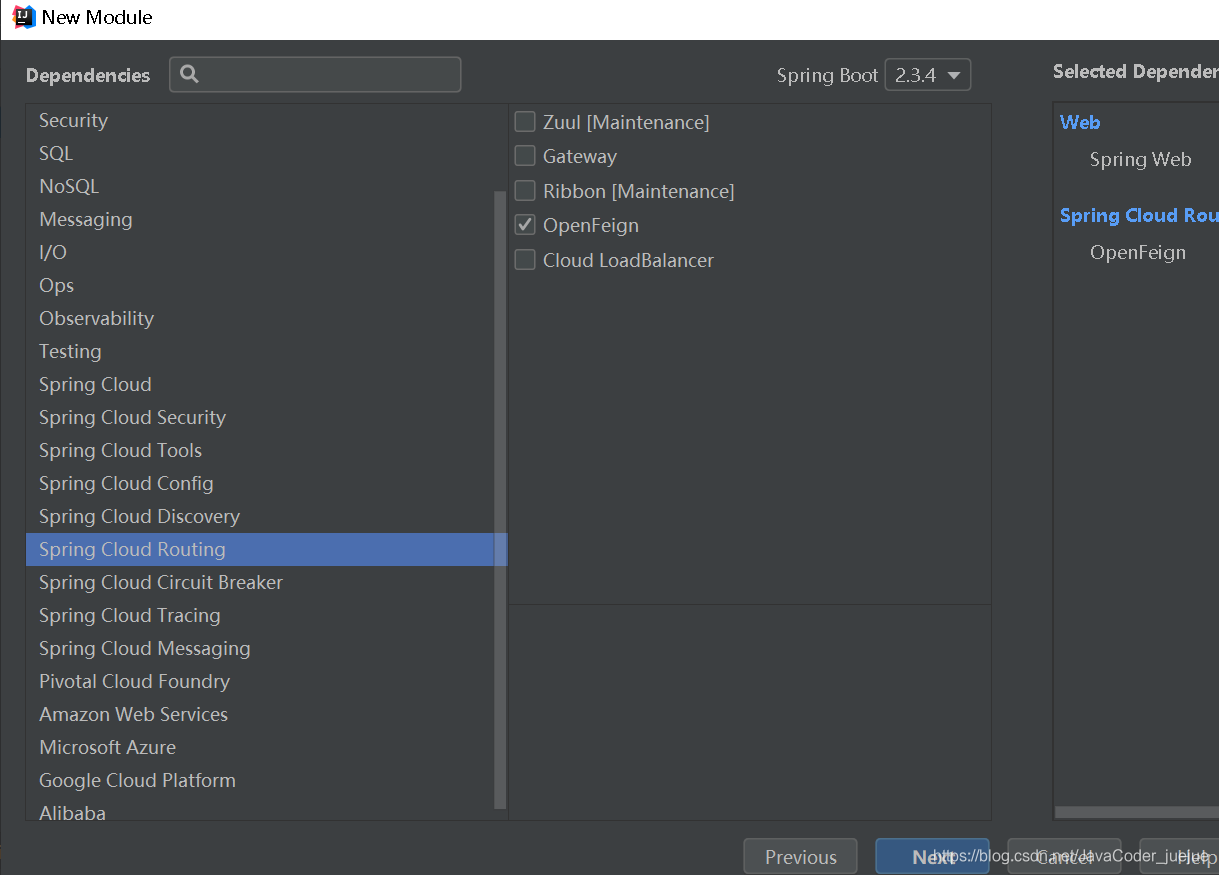This screenshot has width=1219, height=875.
Task: Select the SQL category
Action: coord(261,153)
